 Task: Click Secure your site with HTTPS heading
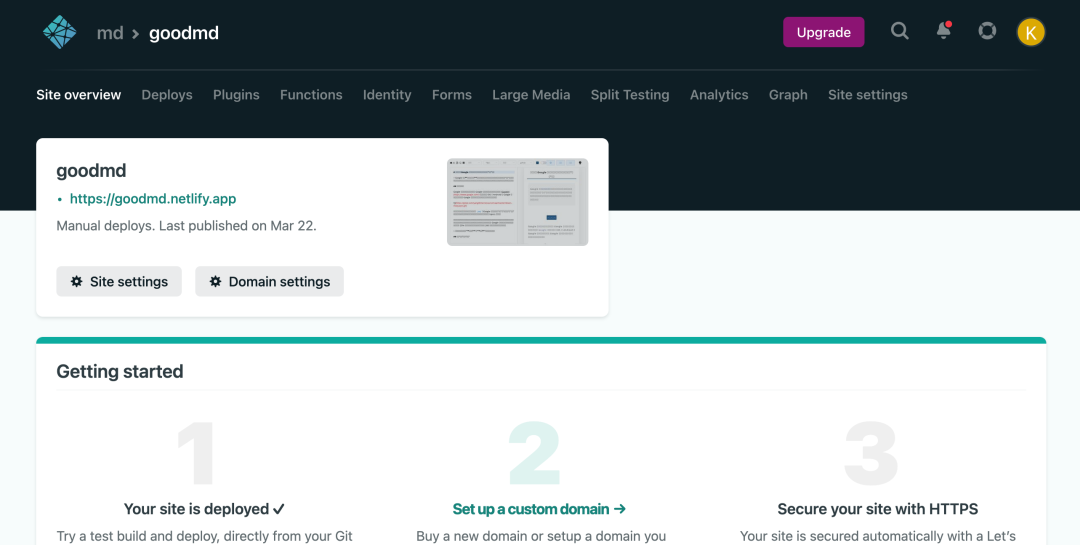[878, 509]
